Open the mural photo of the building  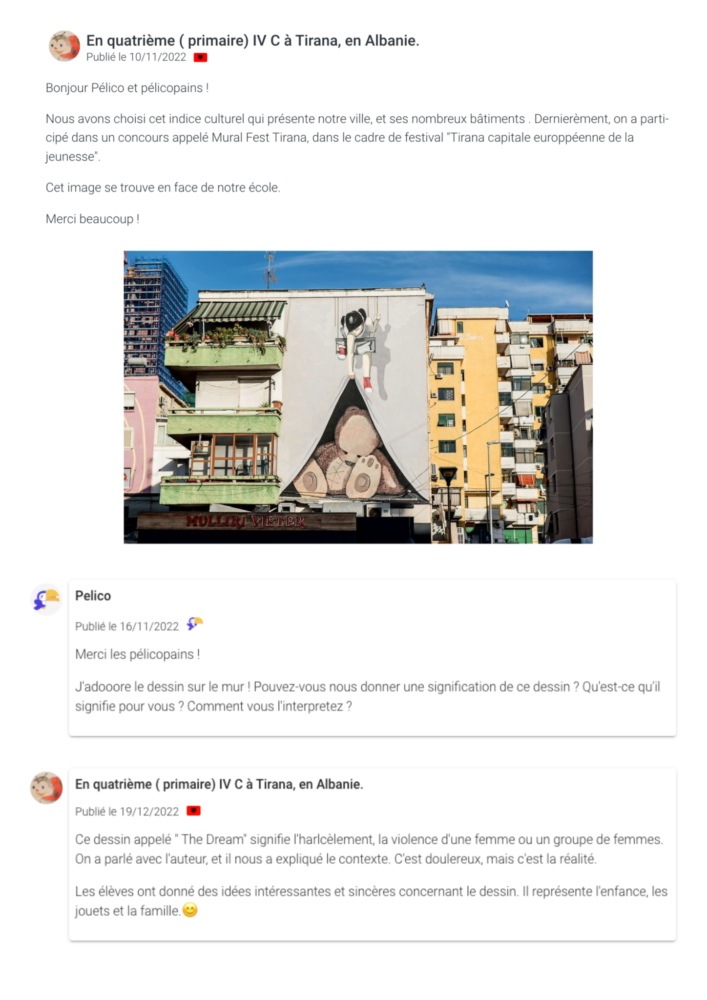(358, 397)
